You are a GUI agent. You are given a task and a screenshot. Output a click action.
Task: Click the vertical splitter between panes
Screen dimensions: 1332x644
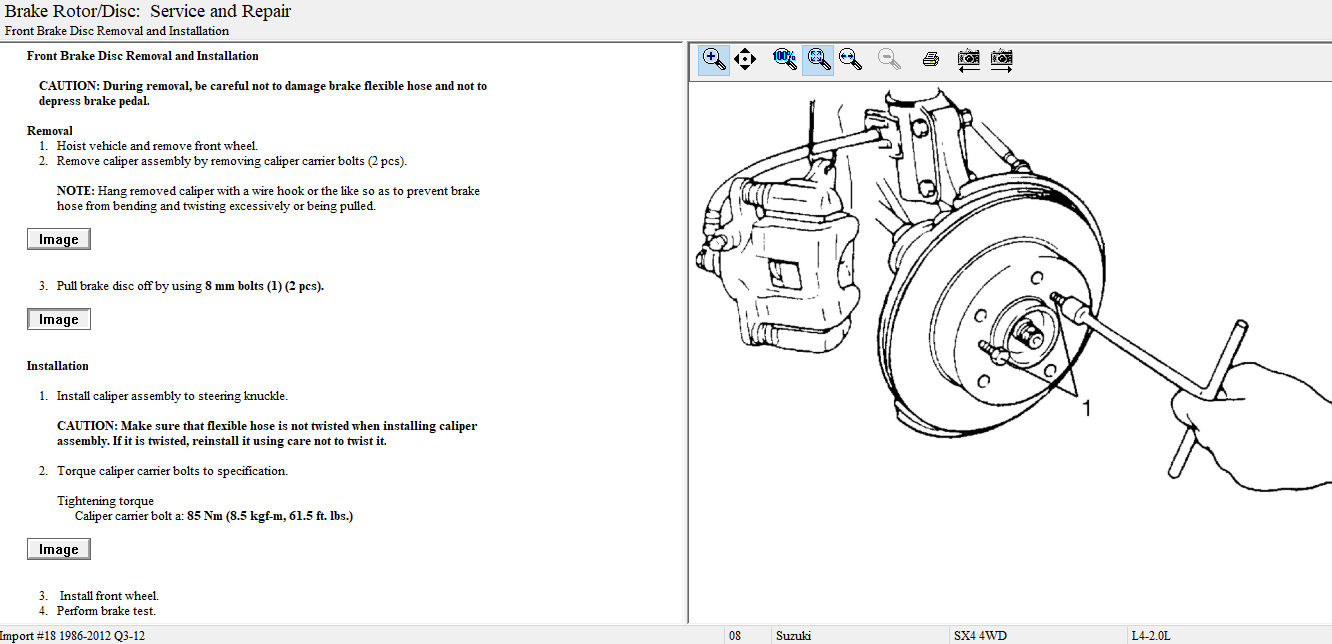[x=686, y=330]
